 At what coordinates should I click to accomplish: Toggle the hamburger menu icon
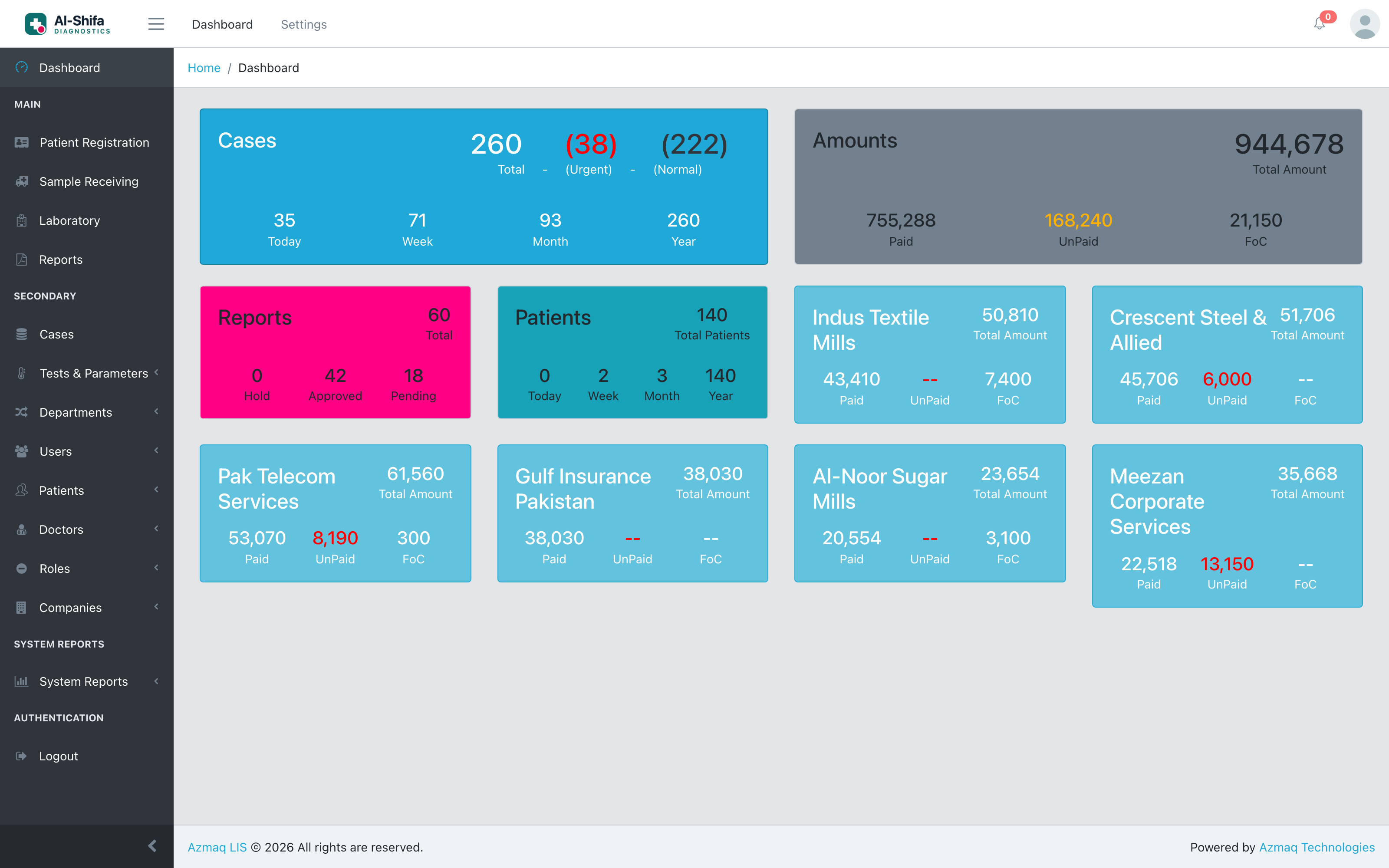[x=156, y=23]
